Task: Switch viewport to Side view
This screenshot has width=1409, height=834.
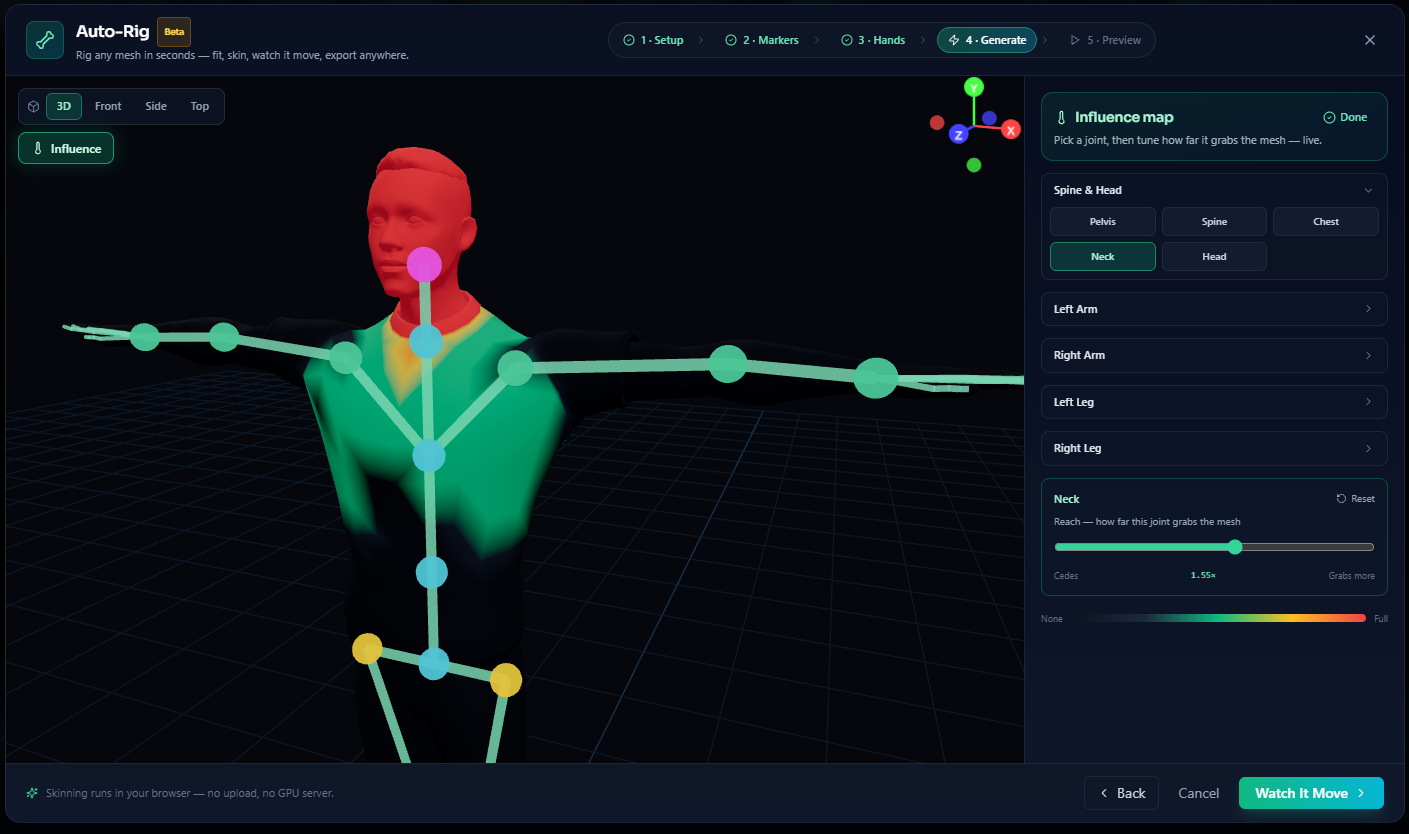Action: click(156, 106)
